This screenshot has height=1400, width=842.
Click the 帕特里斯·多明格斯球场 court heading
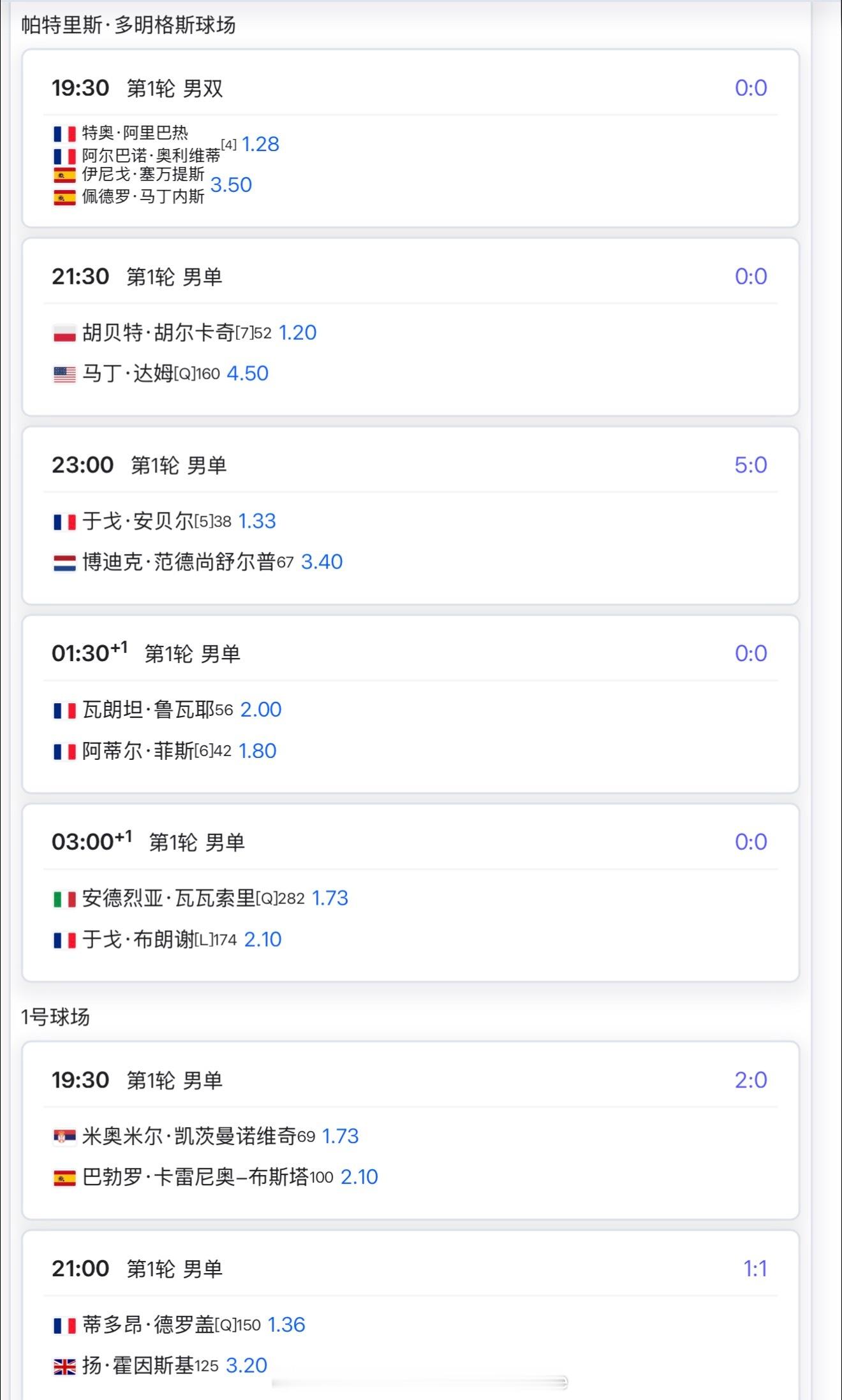129,25
